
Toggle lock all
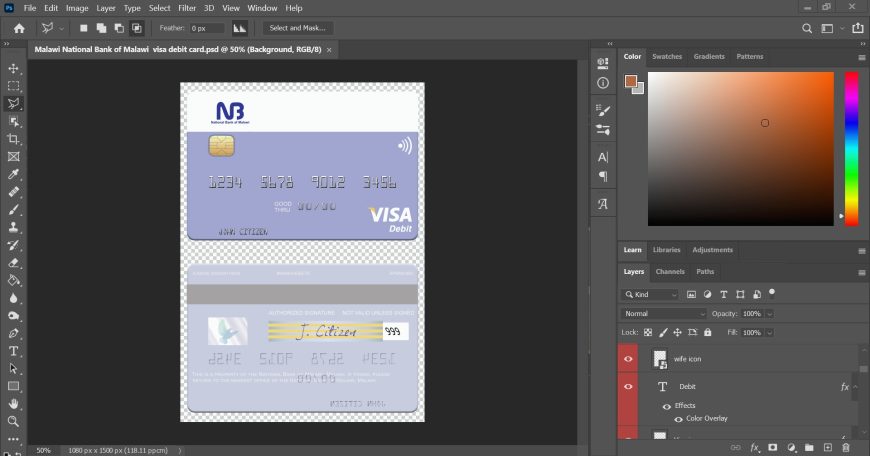[707, 332]
